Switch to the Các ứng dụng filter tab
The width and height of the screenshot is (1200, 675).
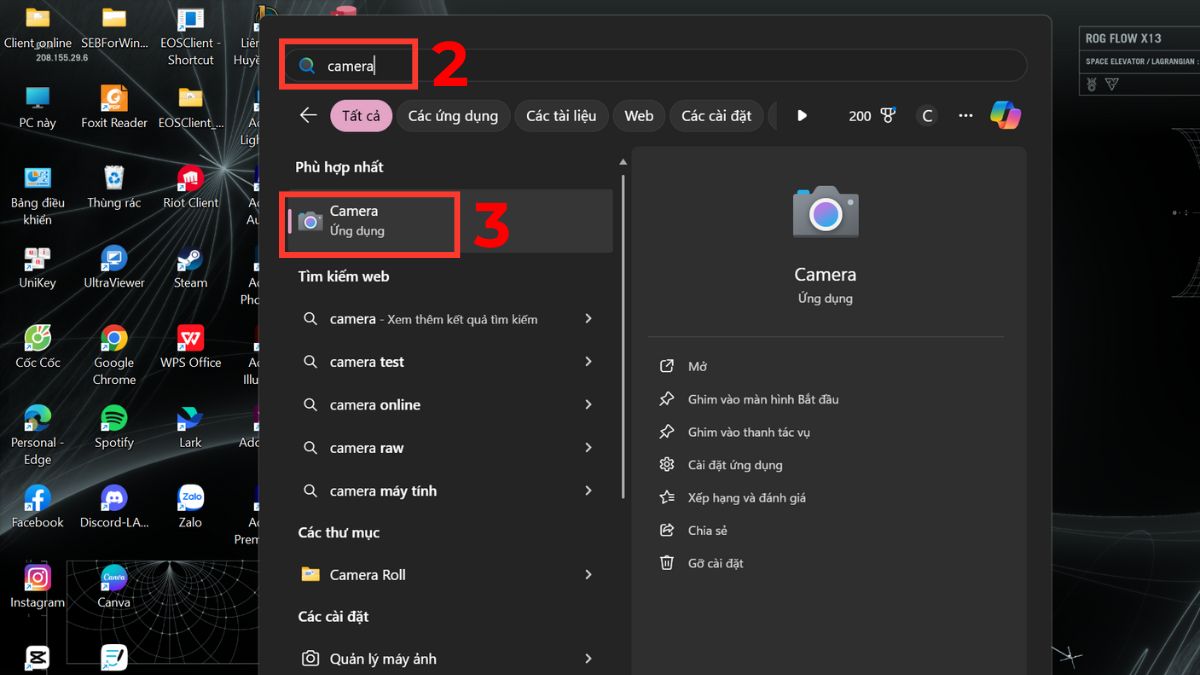452,115
